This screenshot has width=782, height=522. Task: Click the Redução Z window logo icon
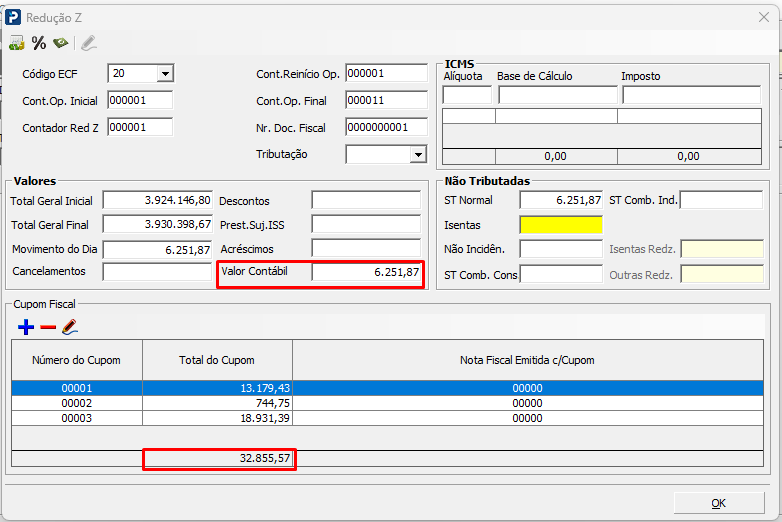point(14,16)
